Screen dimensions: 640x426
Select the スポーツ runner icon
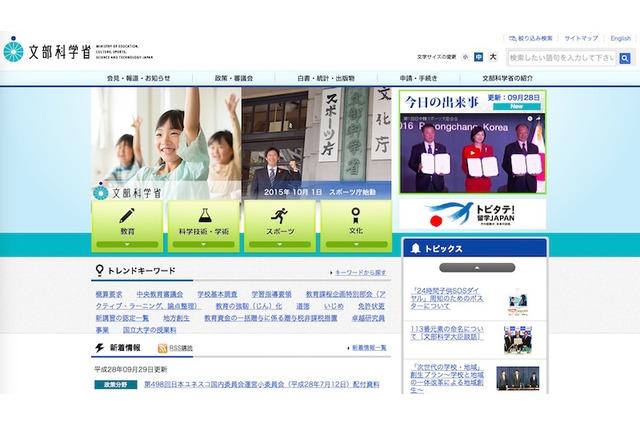pos(280,215)
